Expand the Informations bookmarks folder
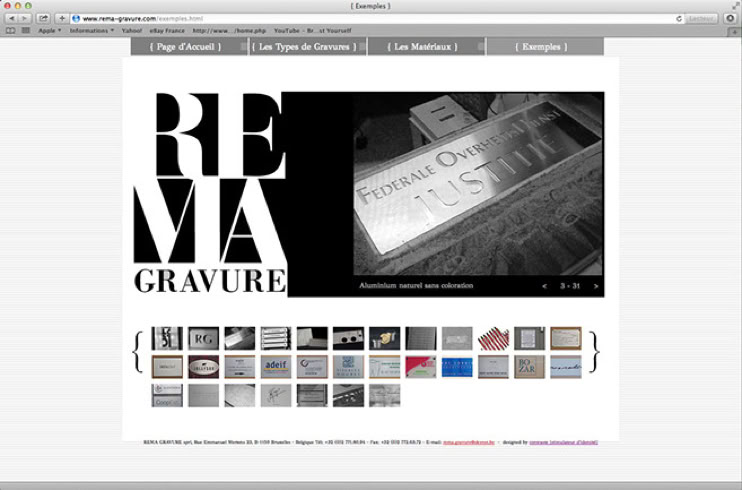This screenshot has height=490, width=742. pyautogui.click(x=92, y=30)
